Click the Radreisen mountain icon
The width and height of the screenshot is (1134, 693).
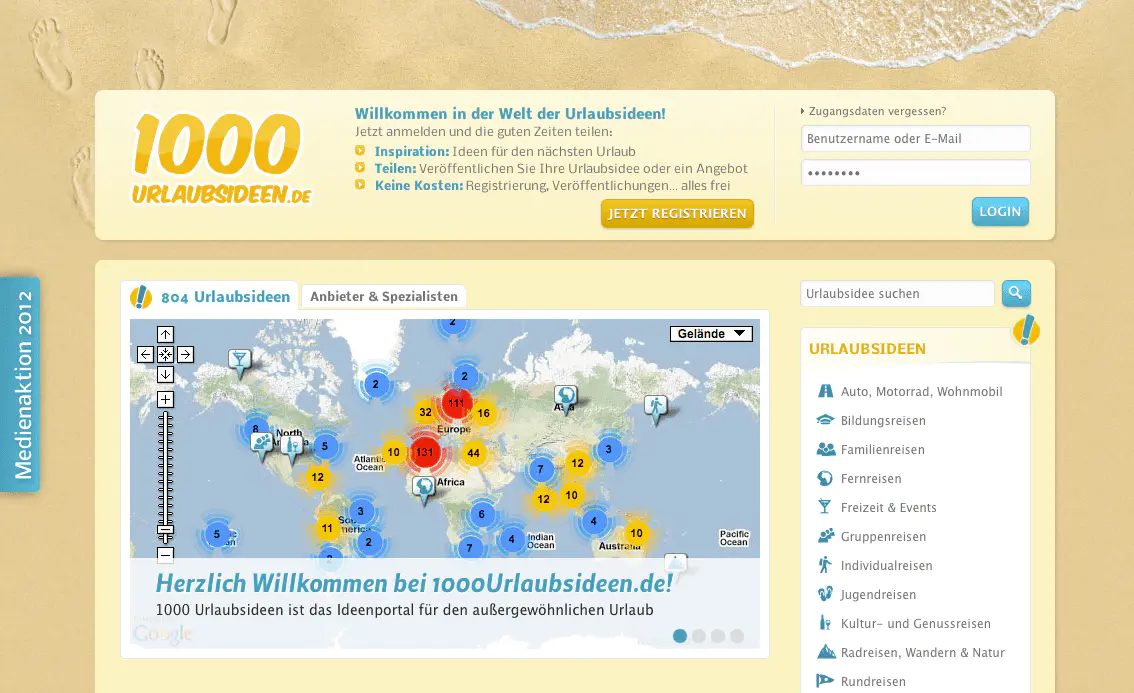click(826, 652)
